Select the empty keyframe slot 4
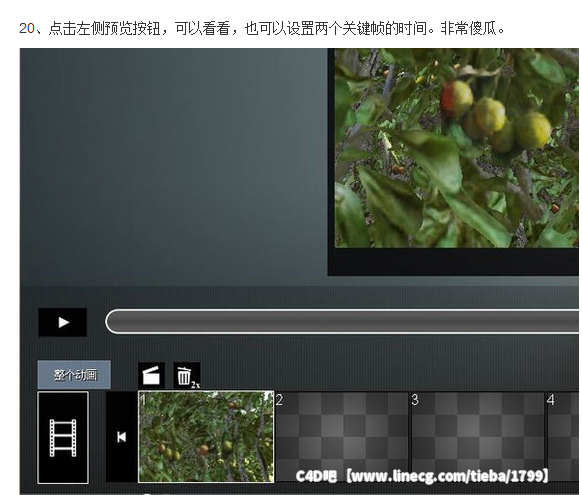This screenshot has height=495, width=582. coord(563,437)
